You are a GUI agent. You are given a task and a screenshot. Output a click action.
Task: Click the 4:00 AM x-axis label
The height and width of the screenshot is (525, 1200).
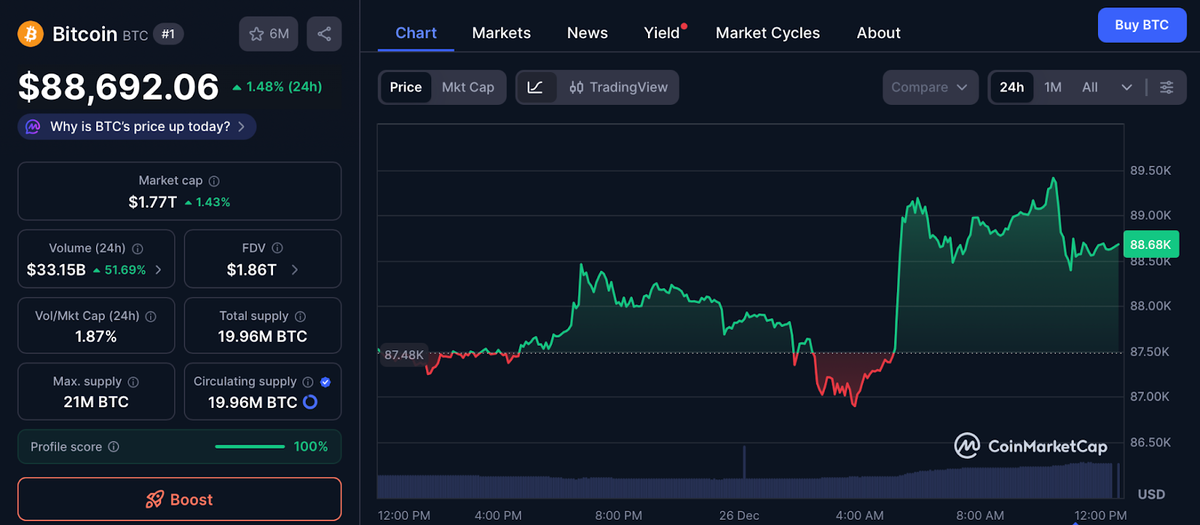859,516
